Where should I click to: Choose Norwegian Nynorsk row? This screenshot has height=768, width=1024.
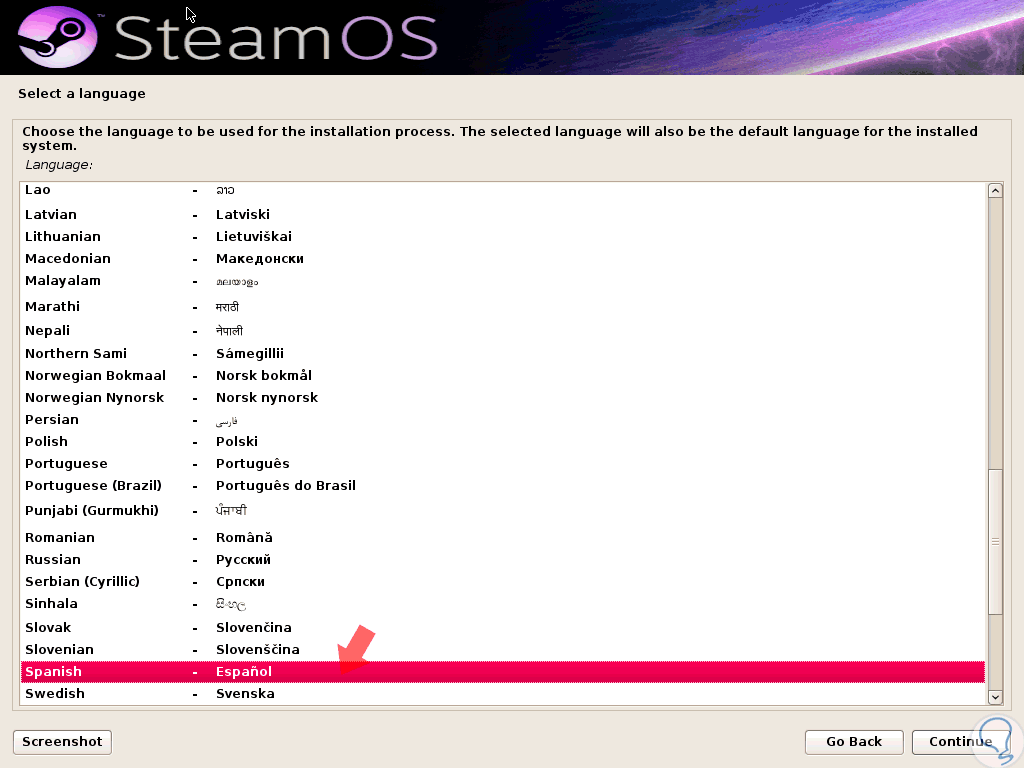[502, 398]
